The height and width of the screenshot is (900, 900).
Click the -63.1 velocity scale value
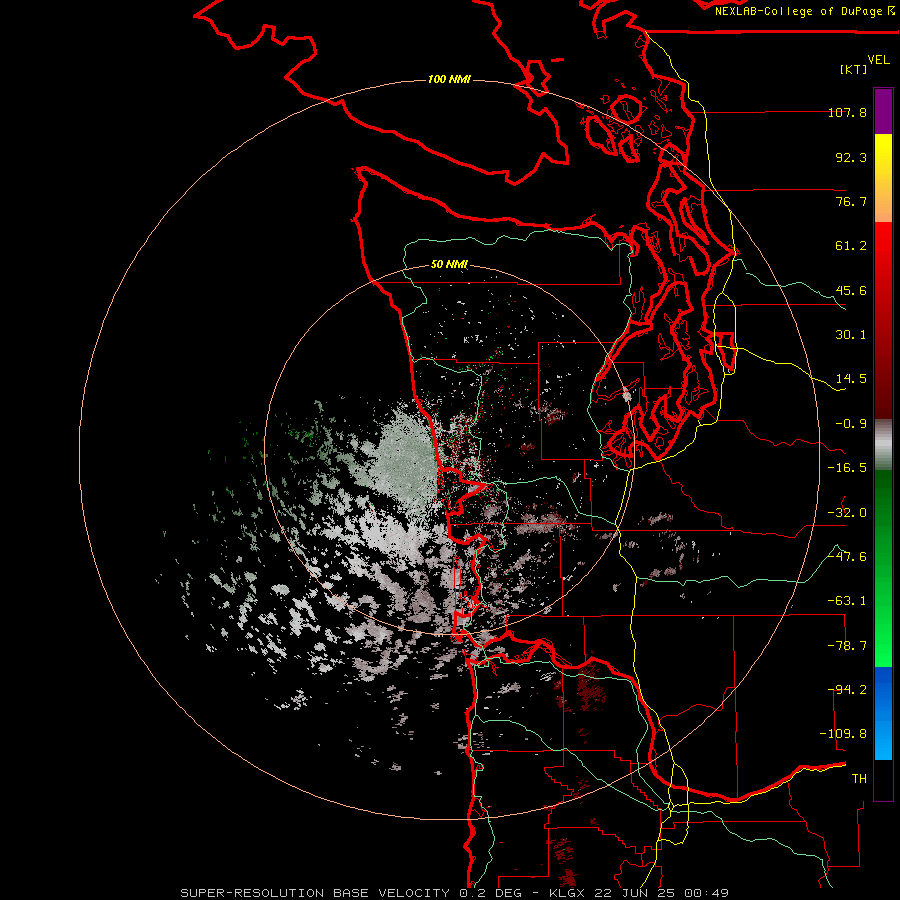[847, 601]
